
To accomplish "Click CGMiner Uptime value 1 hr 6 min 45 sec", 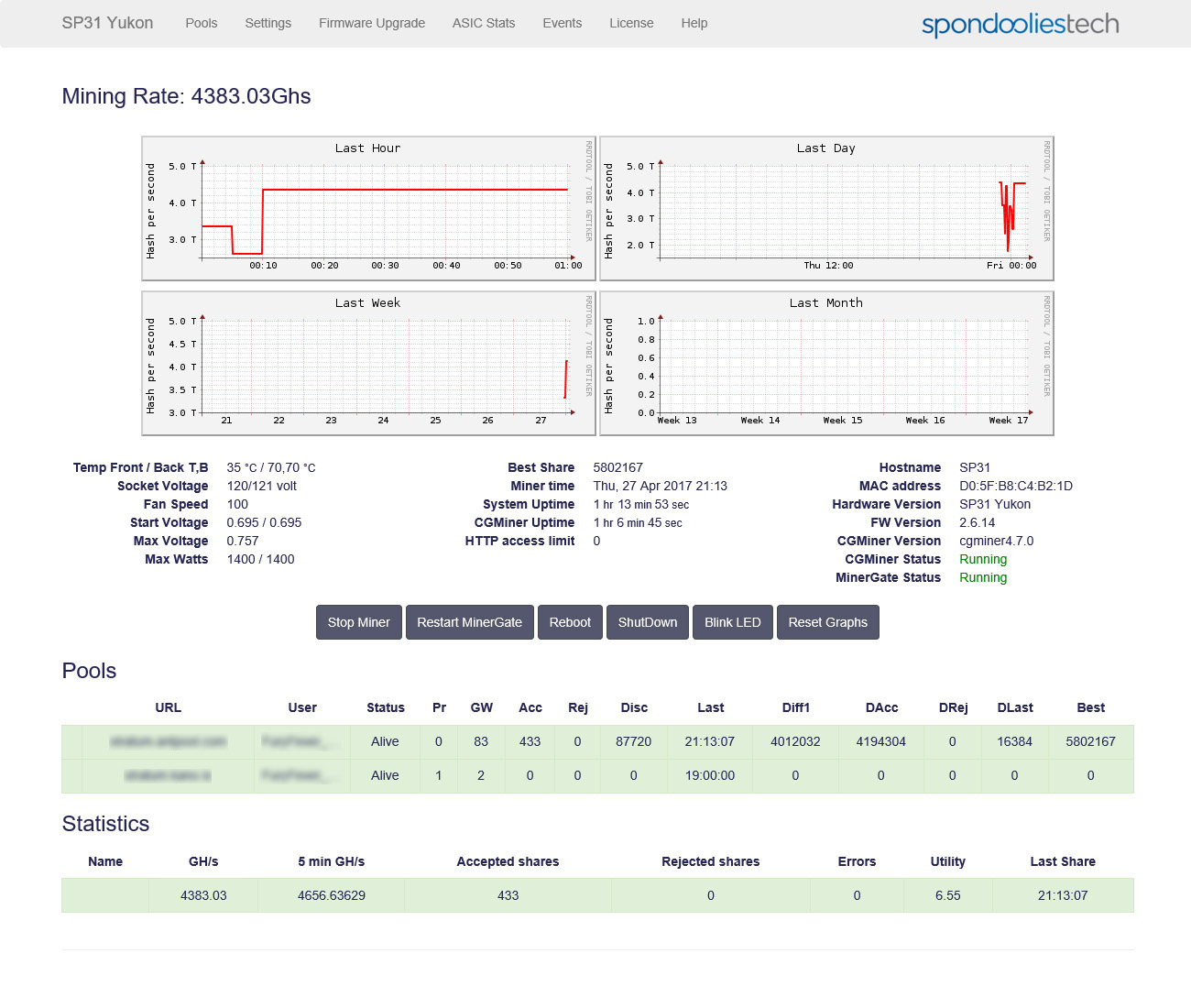I will coord(638,522).
